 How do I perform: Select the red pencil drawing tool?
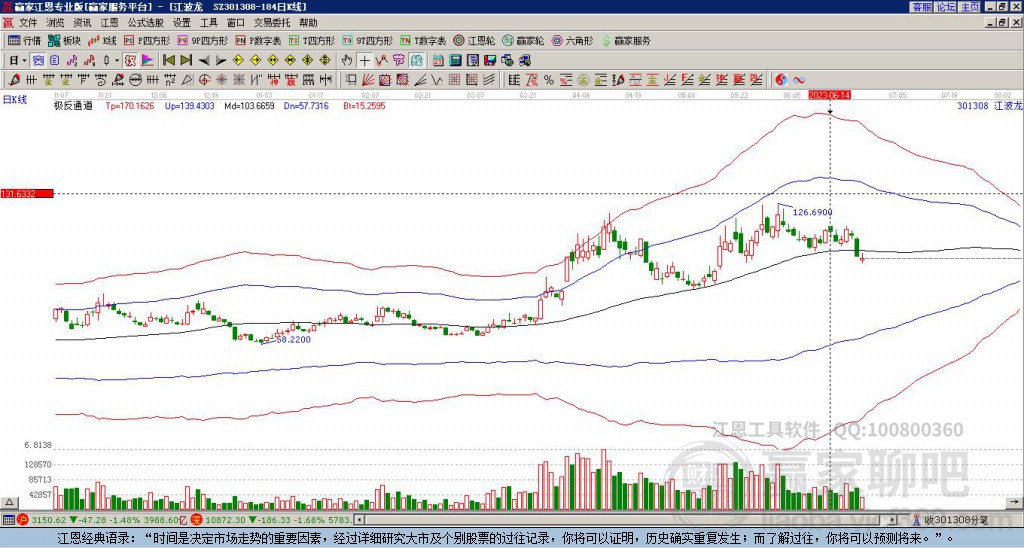(12, 80)
